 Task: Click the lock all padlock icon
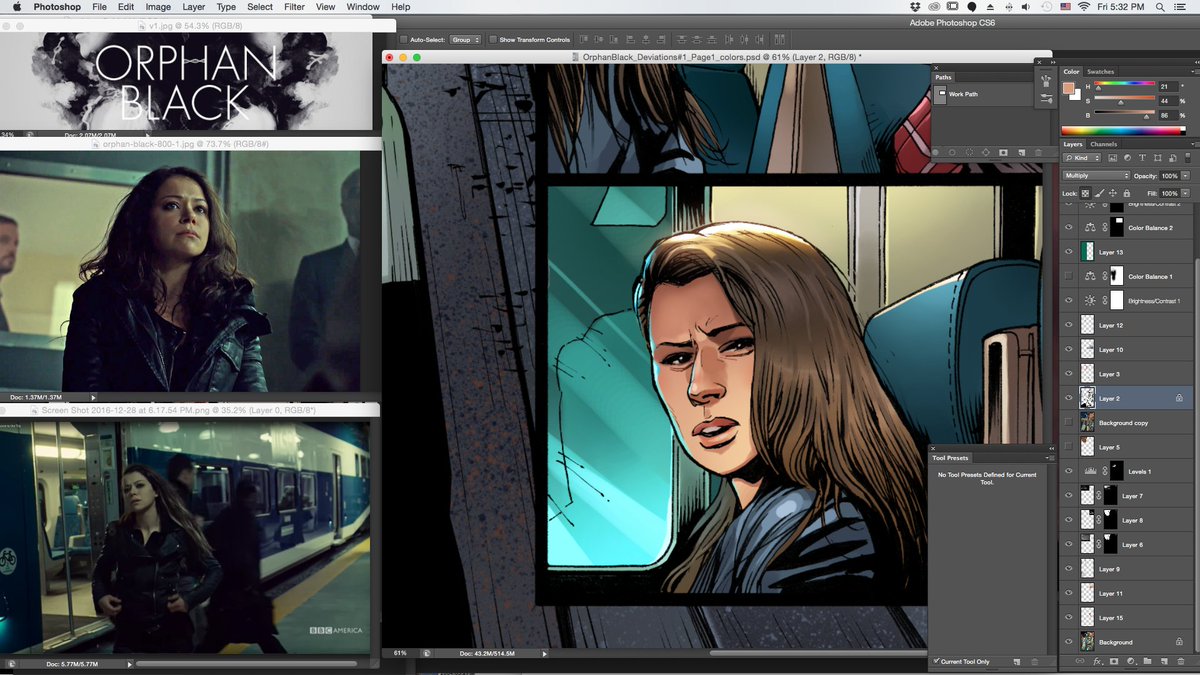(1127, 193)
